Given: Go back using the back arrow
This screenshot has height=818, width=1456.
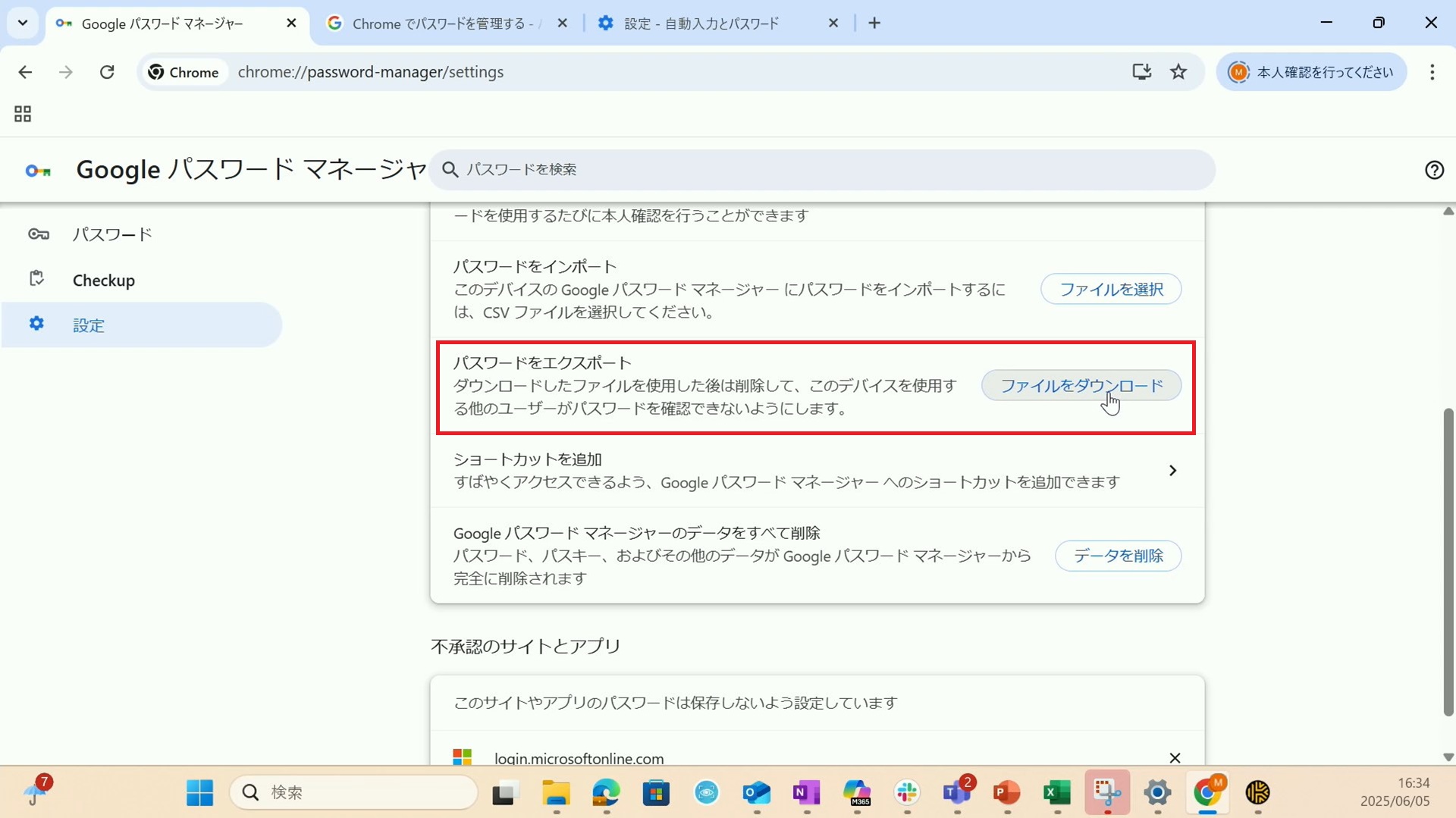Looking at the screenshot, I should (25, 72).
